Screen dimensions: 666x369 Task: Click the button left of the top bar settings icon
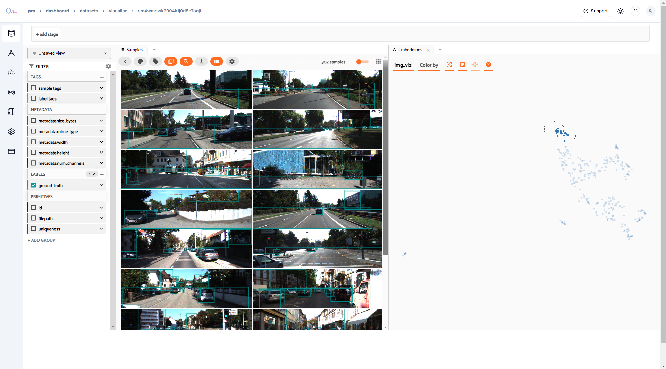tap(595, 11)
